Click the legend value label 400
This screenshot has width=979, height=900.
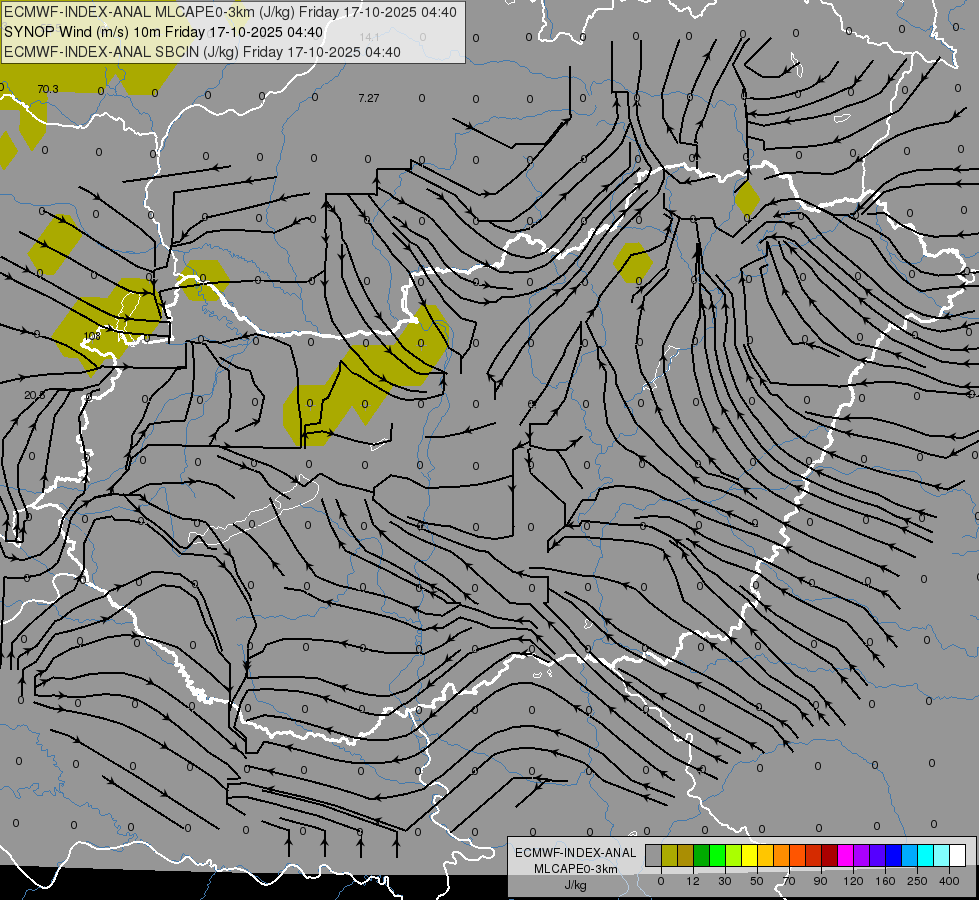point(949,881)
